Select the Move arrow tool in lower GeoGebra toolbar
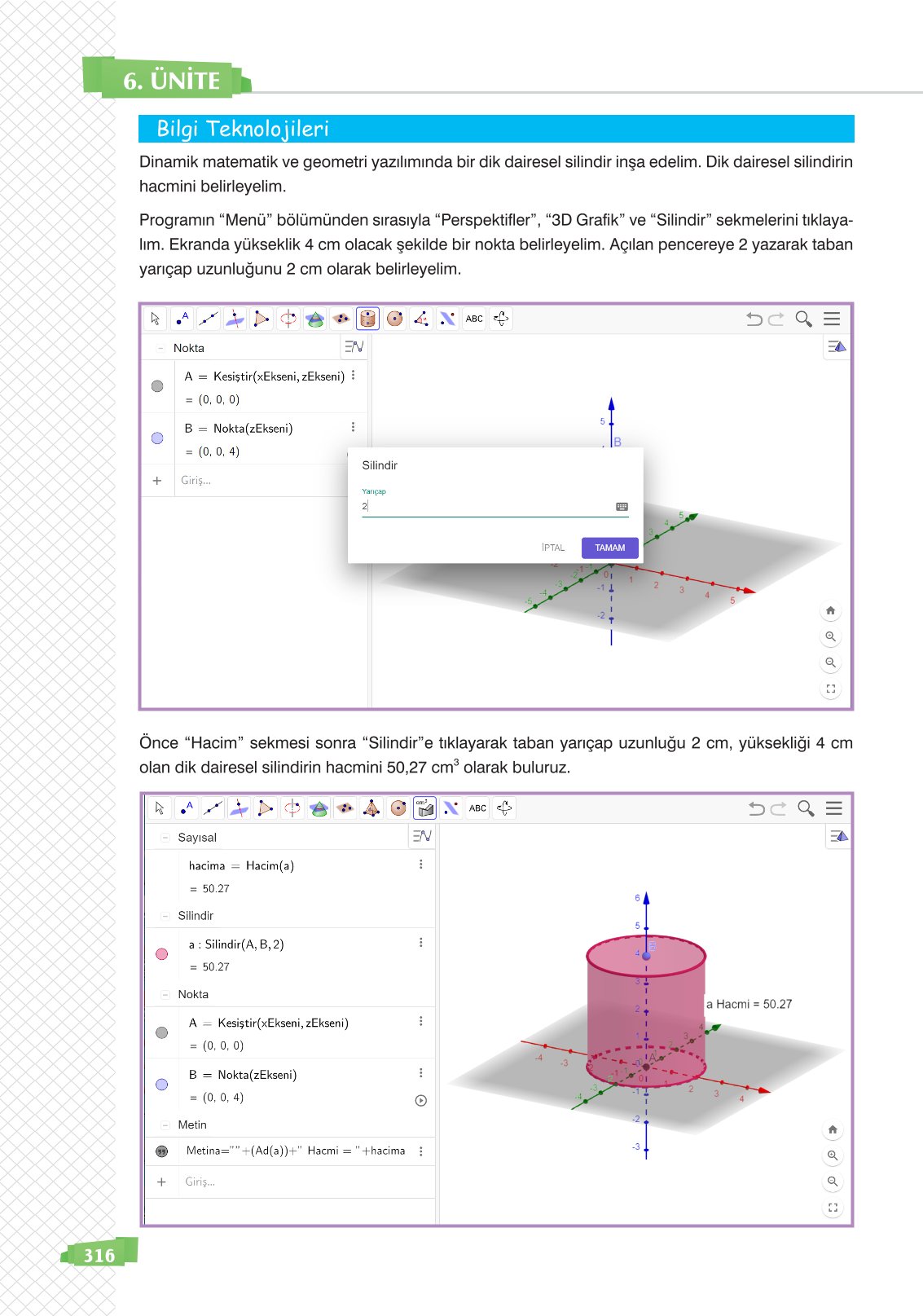Screen dimensions: 923x1316 pos(159,808)
